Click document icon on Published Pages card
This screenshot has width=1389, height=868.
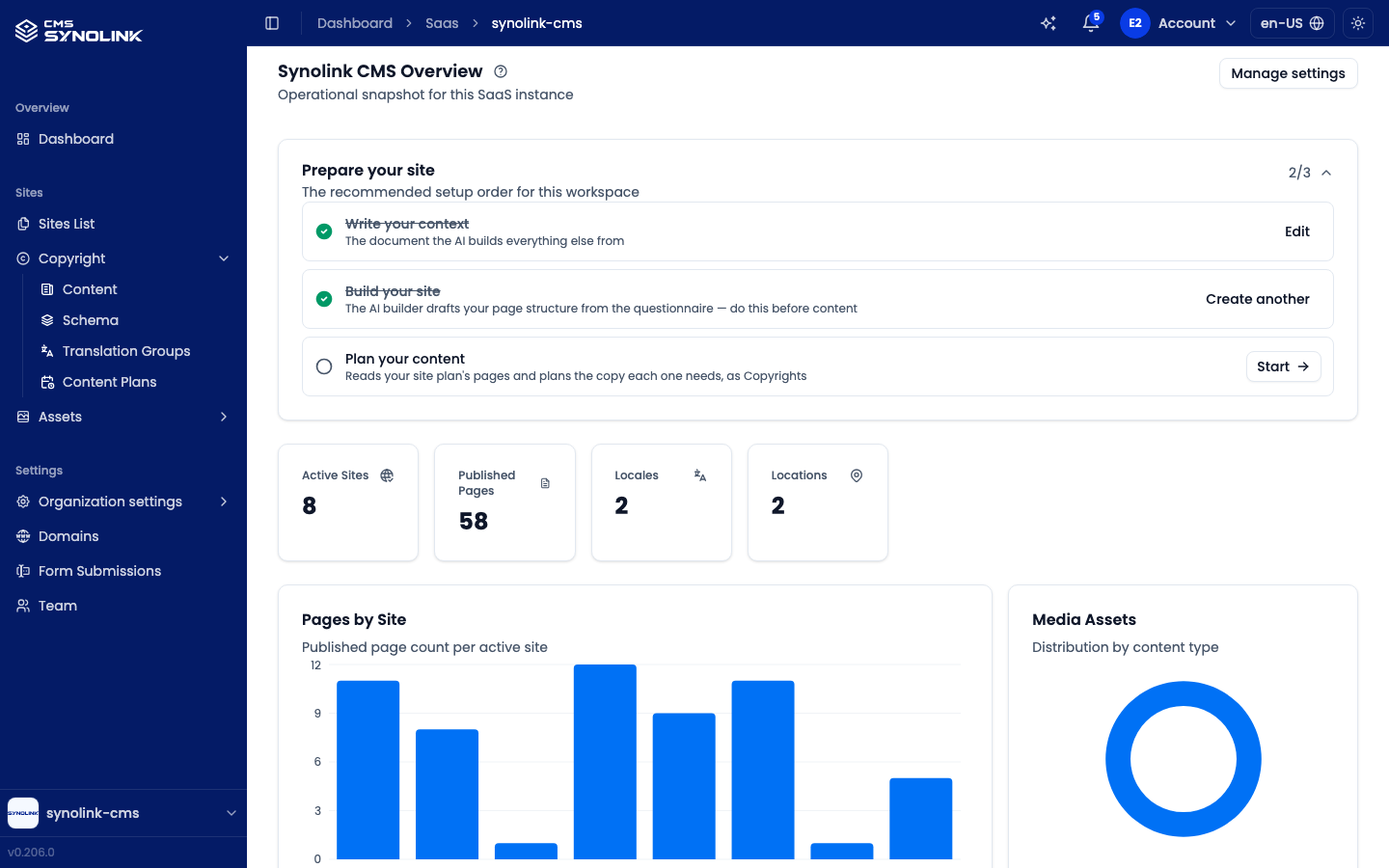pos(545,483)
